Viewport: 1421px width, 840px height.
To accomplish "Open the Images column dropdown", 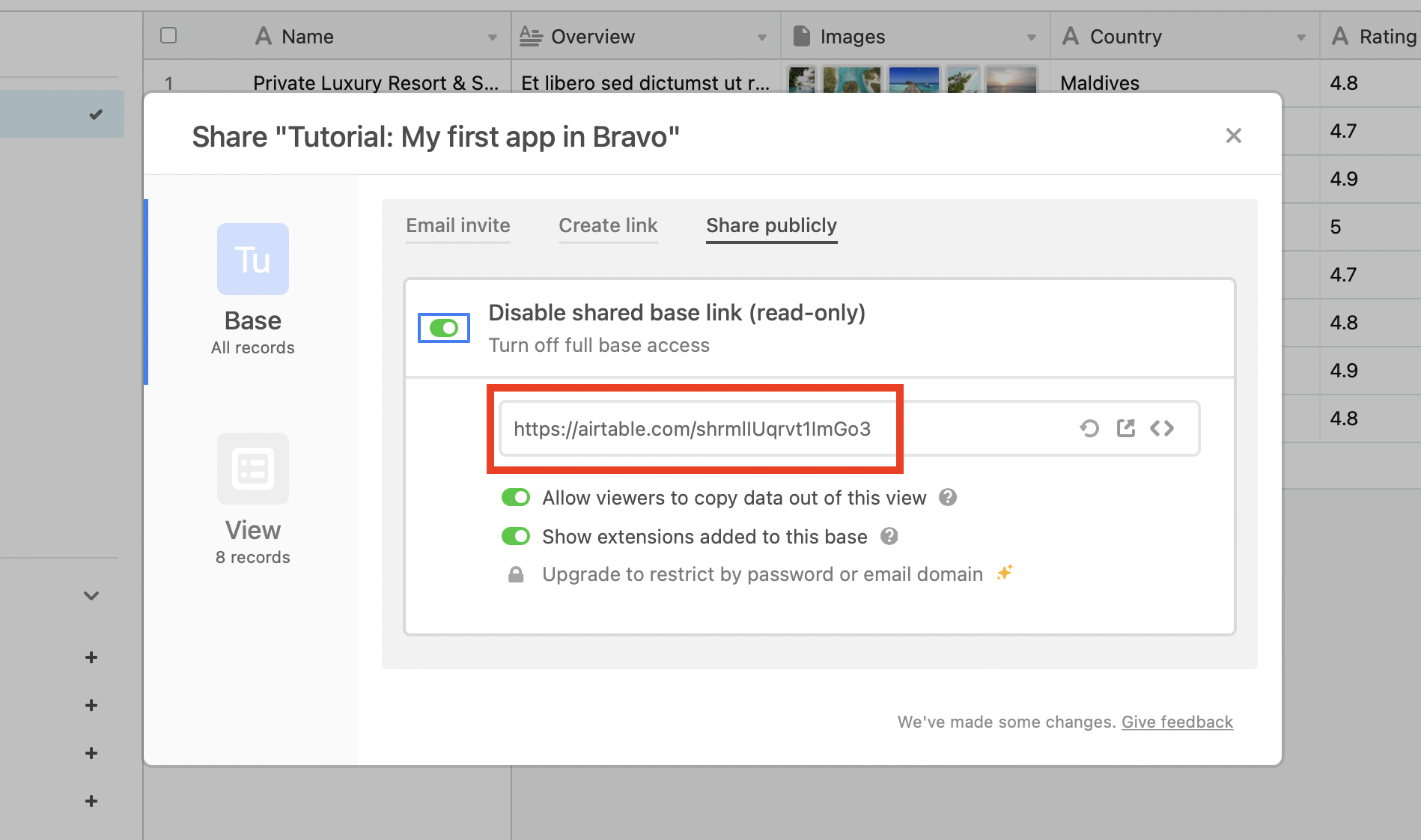I will click(1032, 37).
